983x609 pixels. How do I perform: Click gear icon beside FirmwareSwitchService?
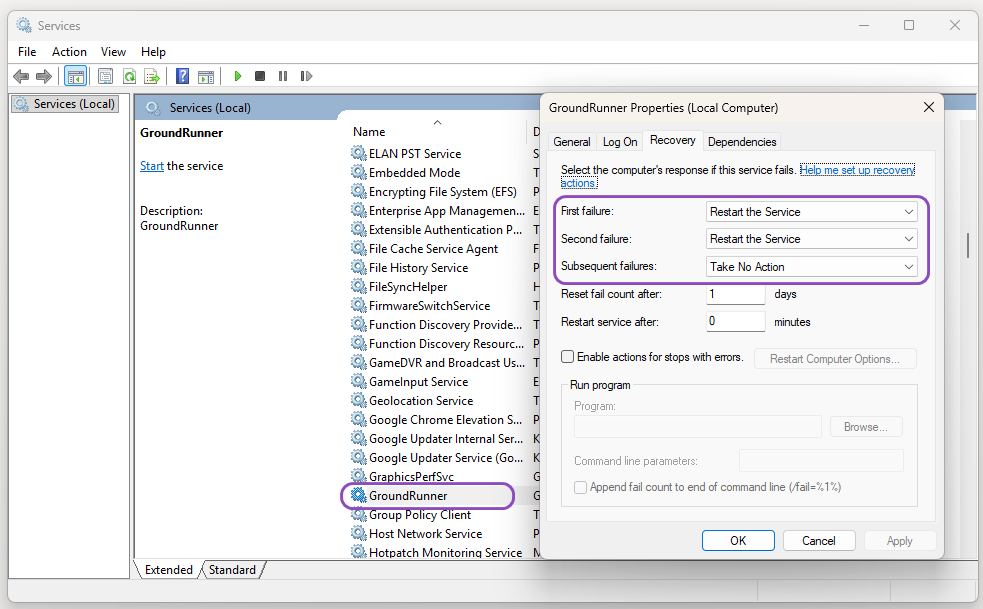(x=359, y=305)
